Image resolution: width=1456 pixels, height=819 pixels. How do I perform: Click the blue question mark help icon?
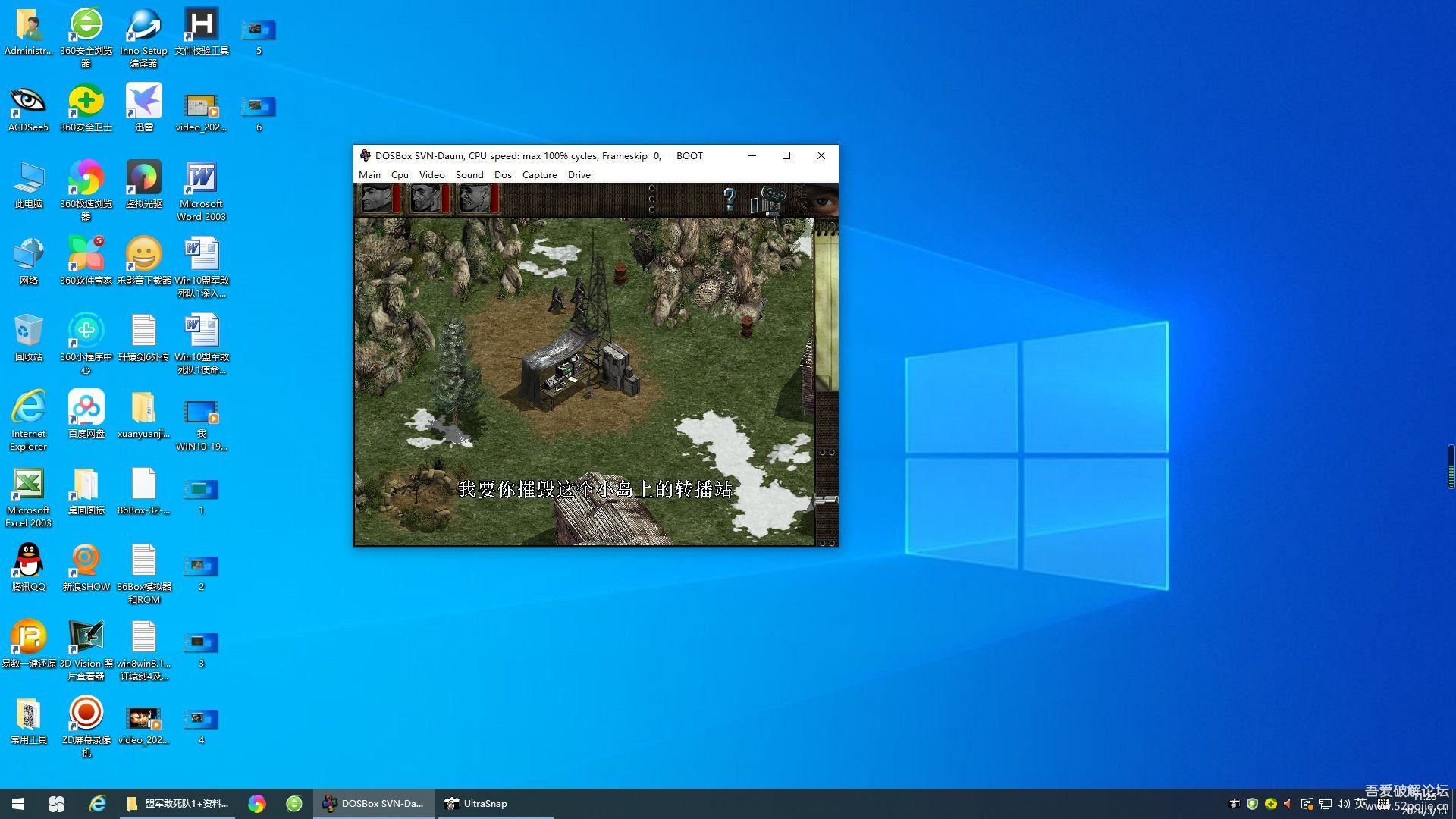(729, 199)
